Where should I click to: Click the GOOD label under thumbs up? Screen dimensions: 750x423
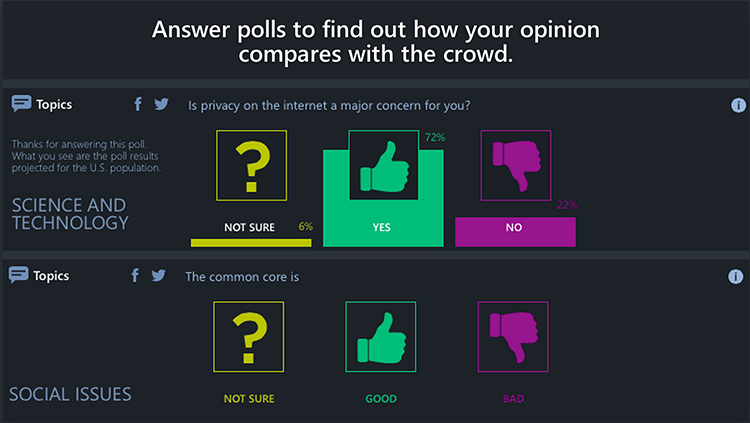click(381, 399)
